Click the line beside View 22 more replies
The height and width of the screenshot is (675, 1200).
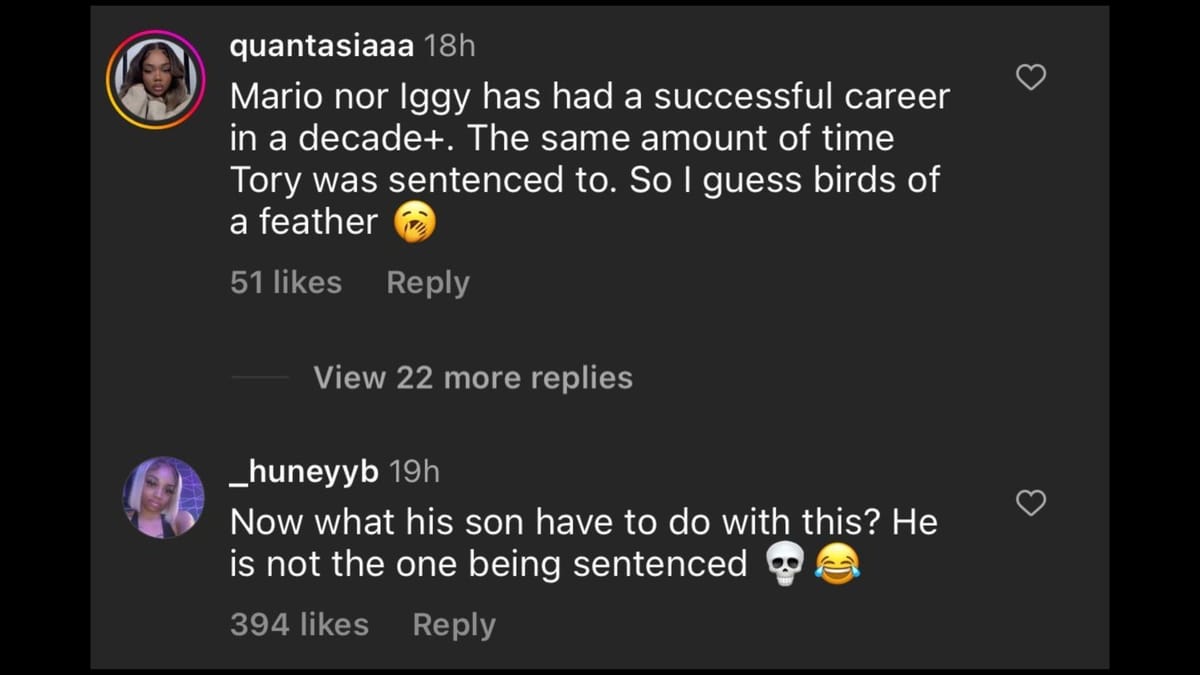[x=260, y=378]
